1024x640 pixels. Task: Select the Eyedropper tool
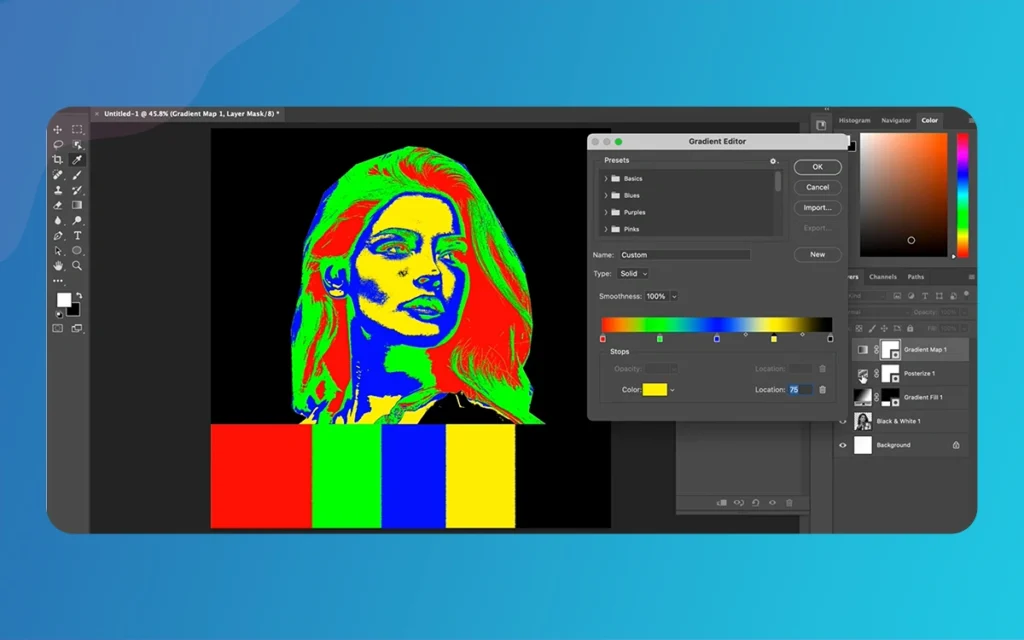click(77, 160)
